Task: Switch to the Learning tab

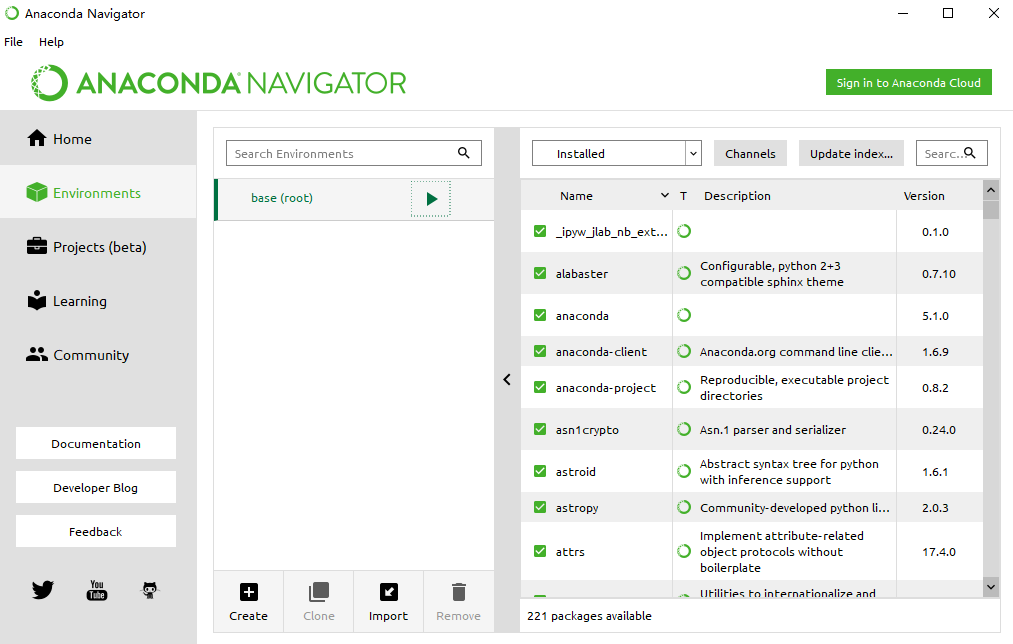Action: point(98,301)
